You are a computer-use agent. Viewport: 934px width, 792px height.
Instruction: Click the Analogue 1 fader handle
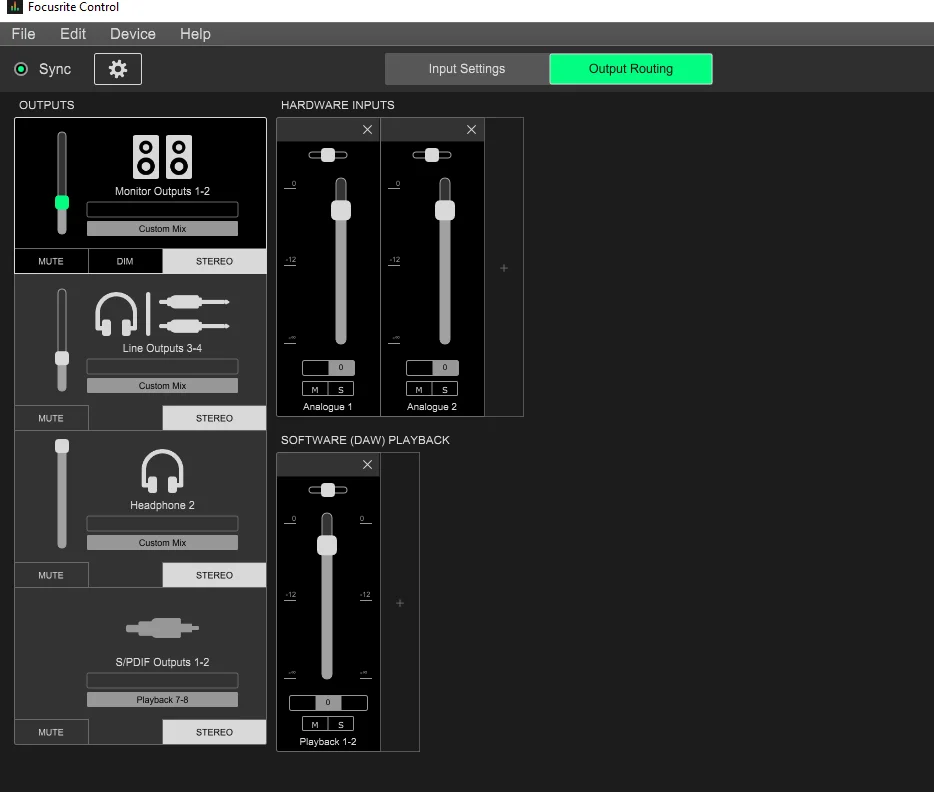coord(341,210)
